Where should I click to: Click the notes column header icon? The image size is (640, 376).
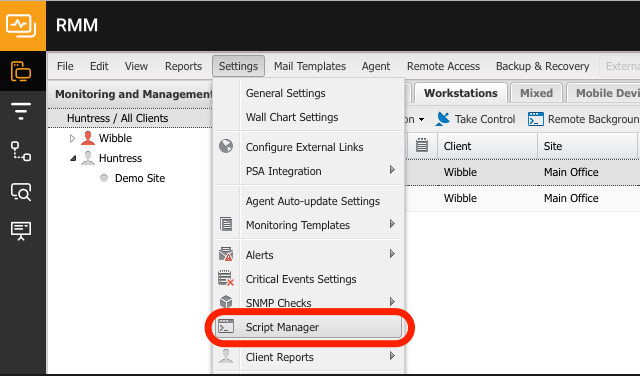coord(422,145)
